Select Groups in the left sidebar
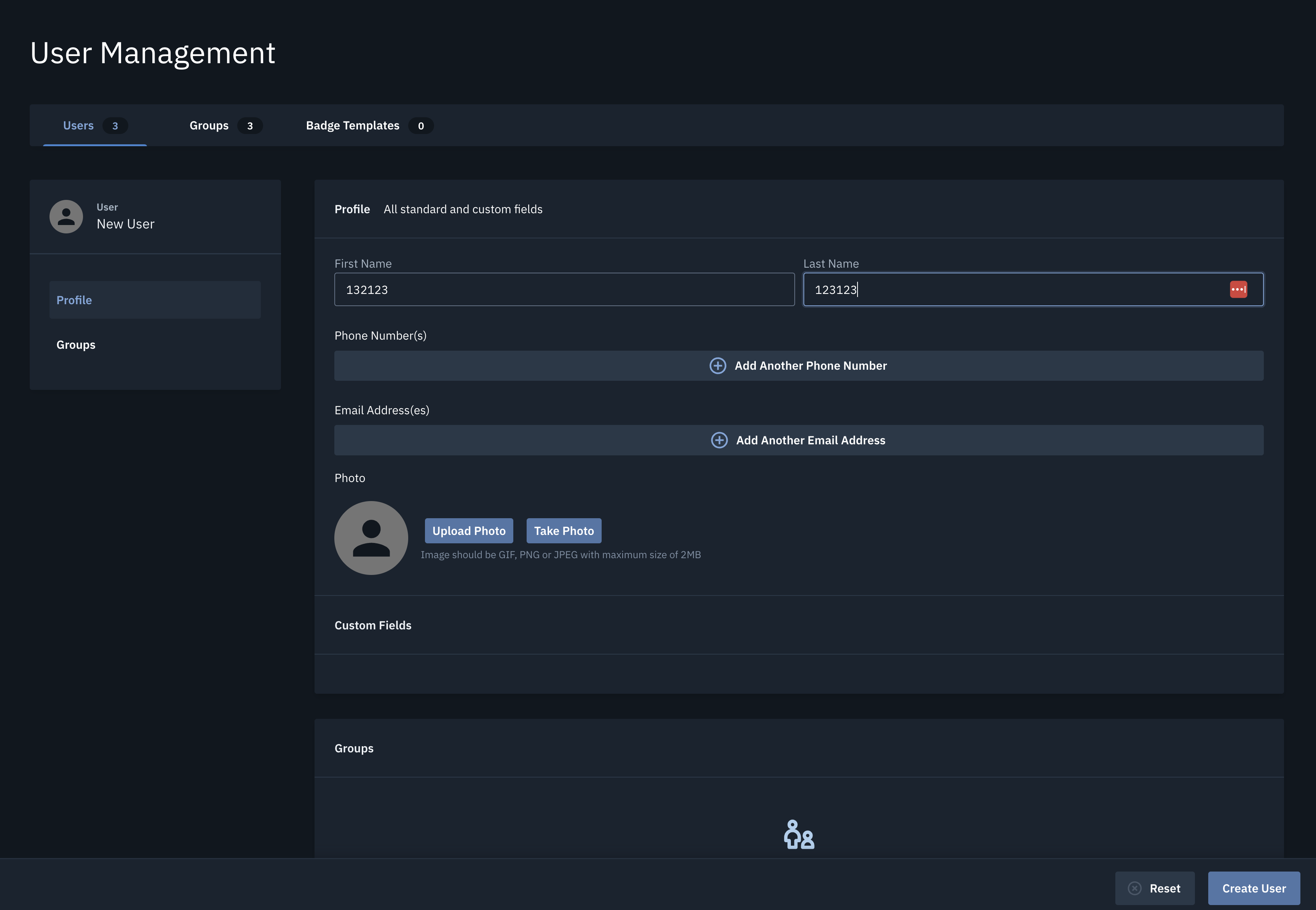 tap(76, 344)
